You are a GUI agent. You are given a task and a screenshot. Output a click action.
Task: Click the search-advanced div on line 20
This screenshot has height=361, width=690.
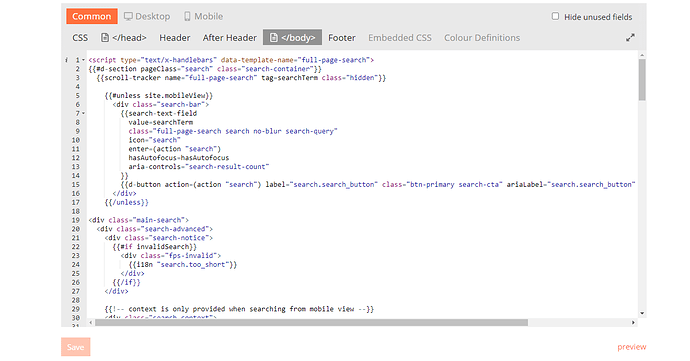pos(155,229)
